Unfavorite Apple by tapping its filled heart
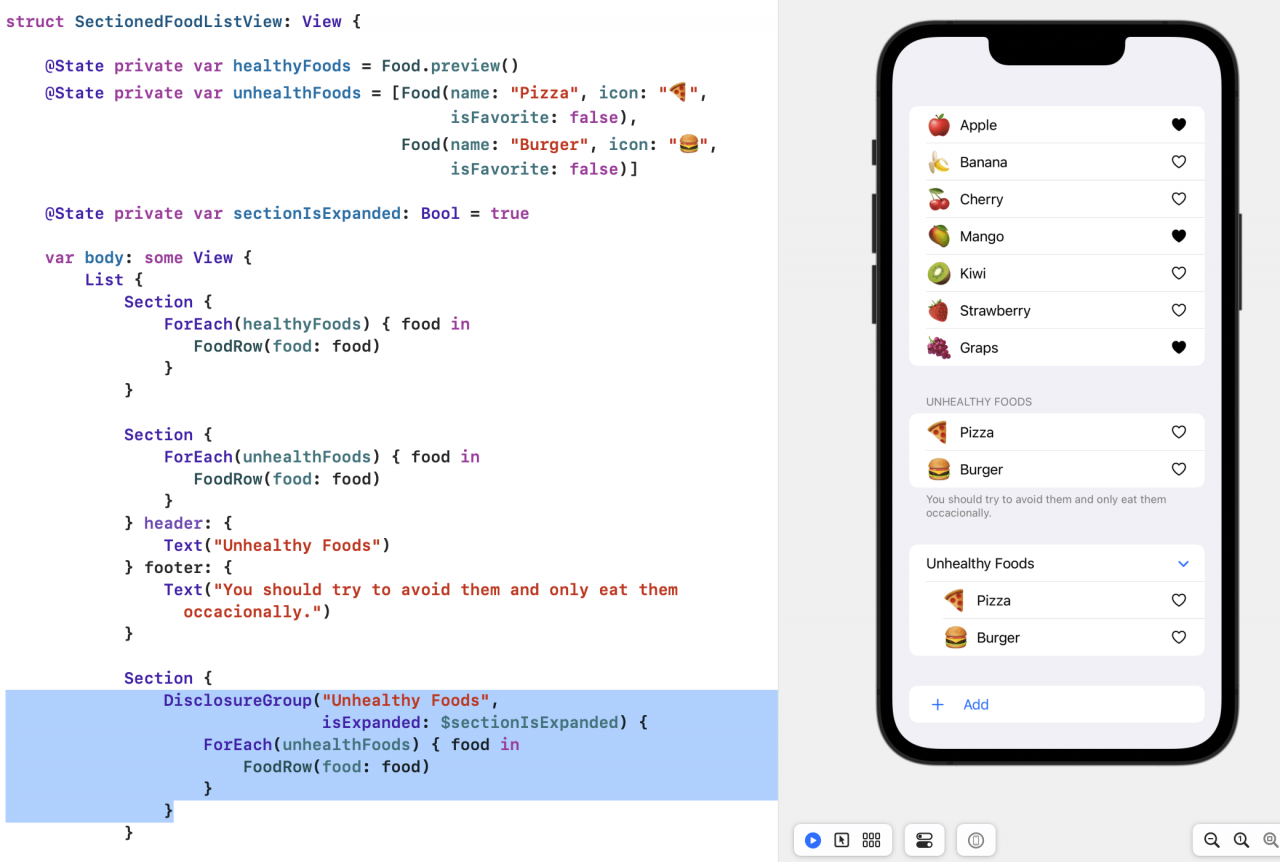 [1178, 124]
